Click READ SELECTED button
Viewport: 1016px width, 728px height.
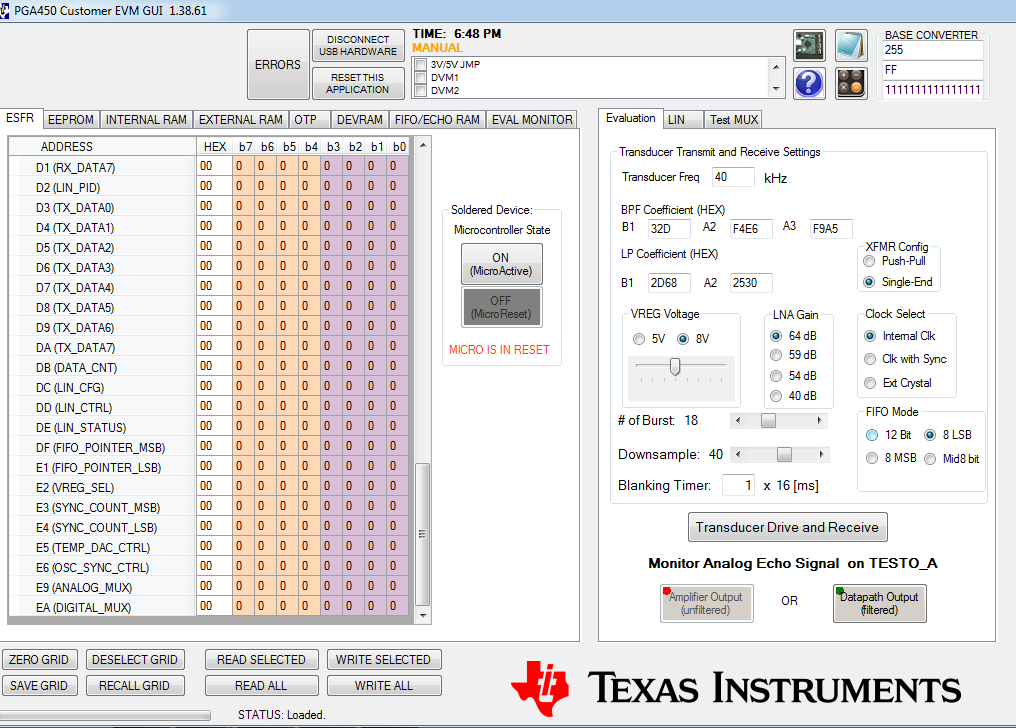point(261,659)
